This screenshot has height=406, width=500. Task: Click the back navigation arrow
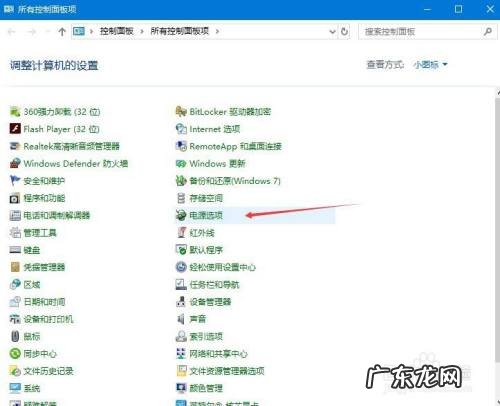pos(12,32)
